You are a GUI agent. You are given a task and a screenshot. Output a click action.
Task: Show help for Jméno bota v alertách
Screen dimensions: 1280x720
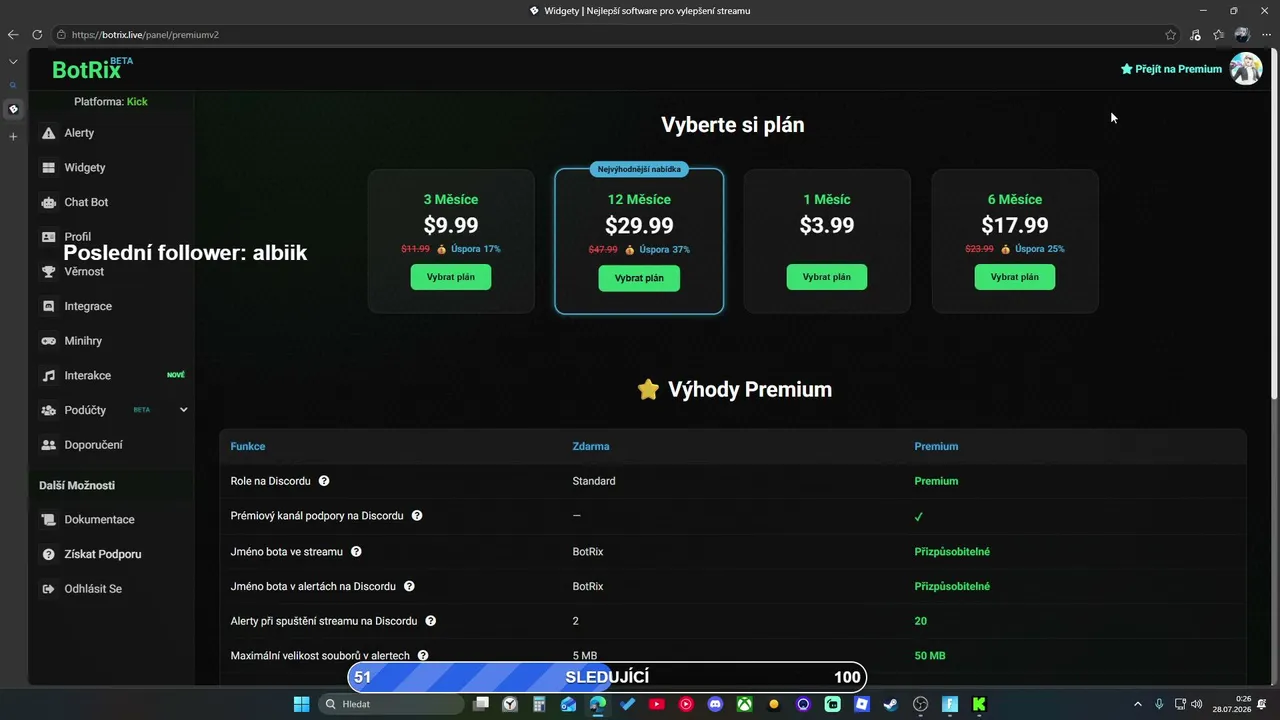[x=409, y=586]
